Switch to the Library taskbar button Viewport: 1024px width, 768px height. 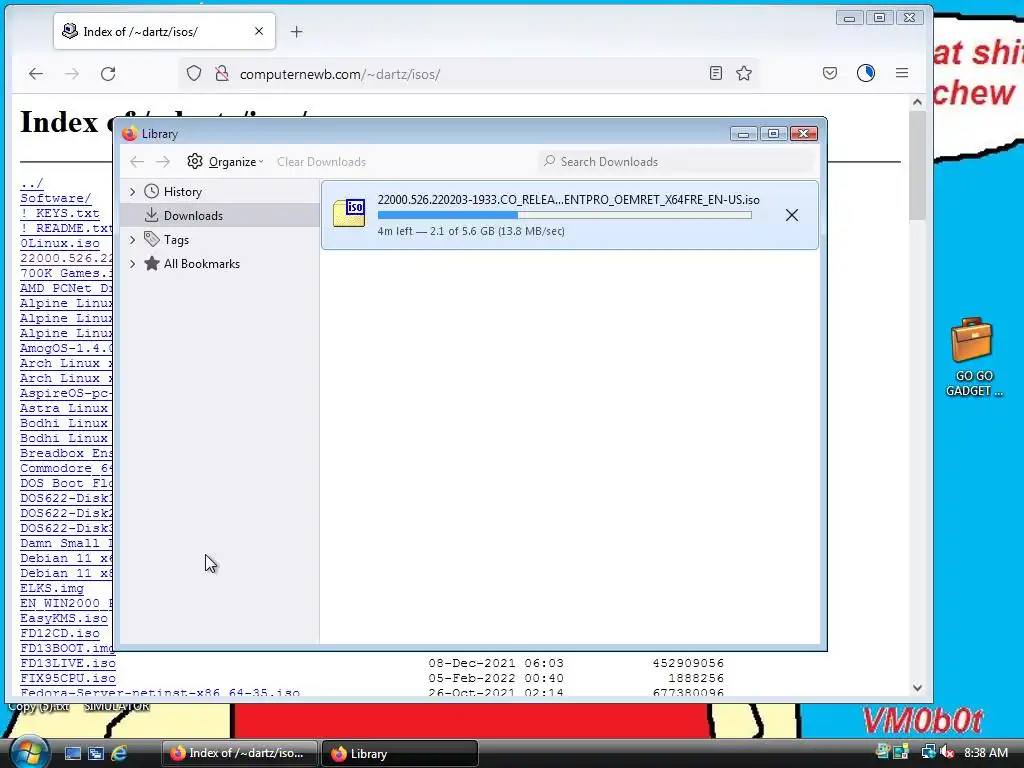tap(400, 754)
